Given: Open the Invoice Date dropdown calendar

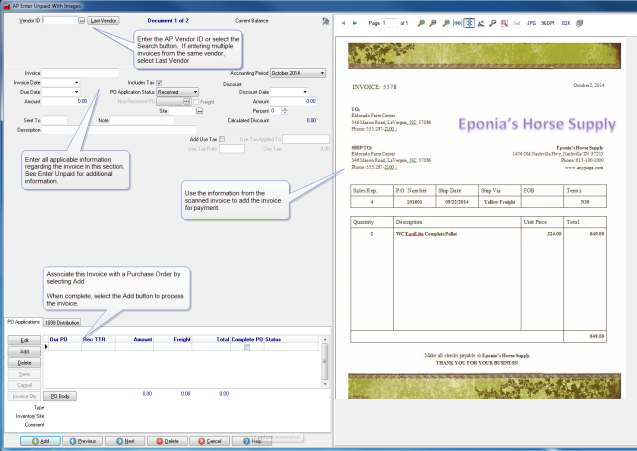Looking at the screenshot, I should [x=76, y=82].
